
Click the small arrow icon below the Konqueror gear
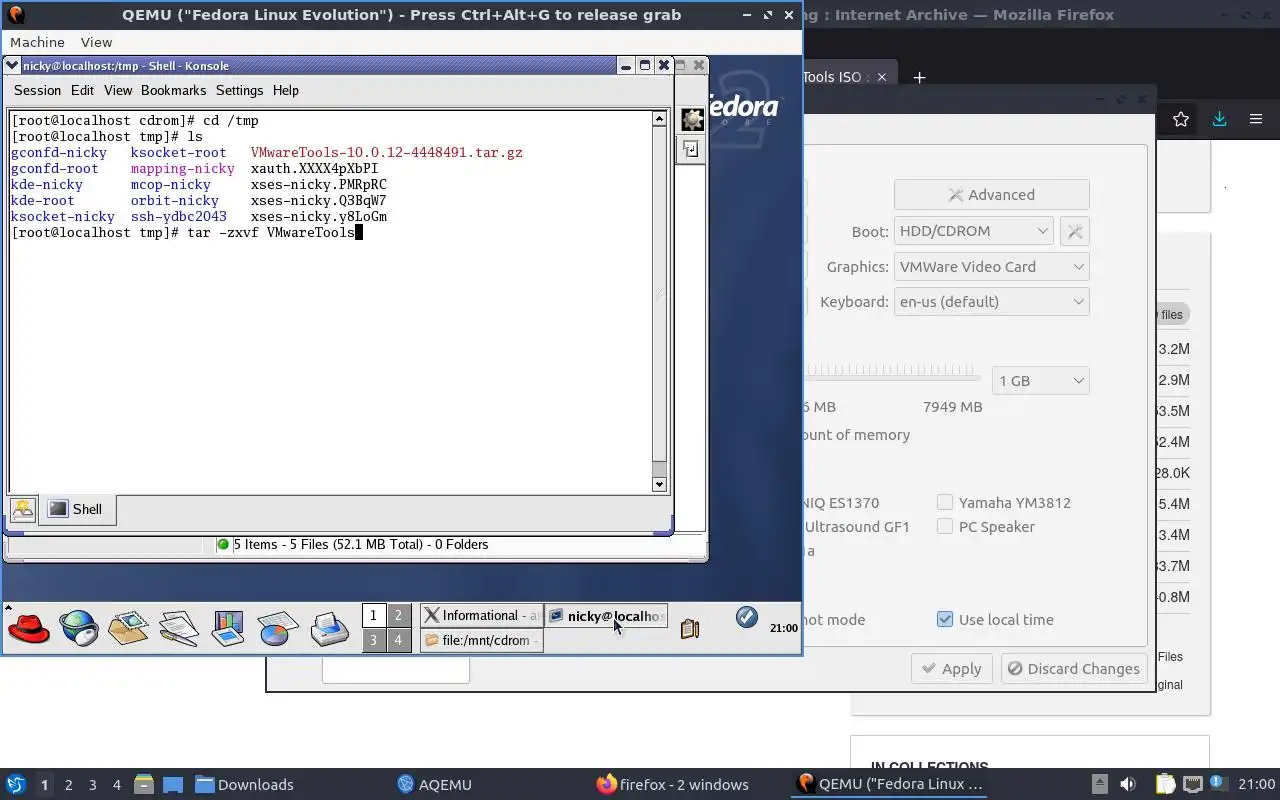[x=691, y=149]
